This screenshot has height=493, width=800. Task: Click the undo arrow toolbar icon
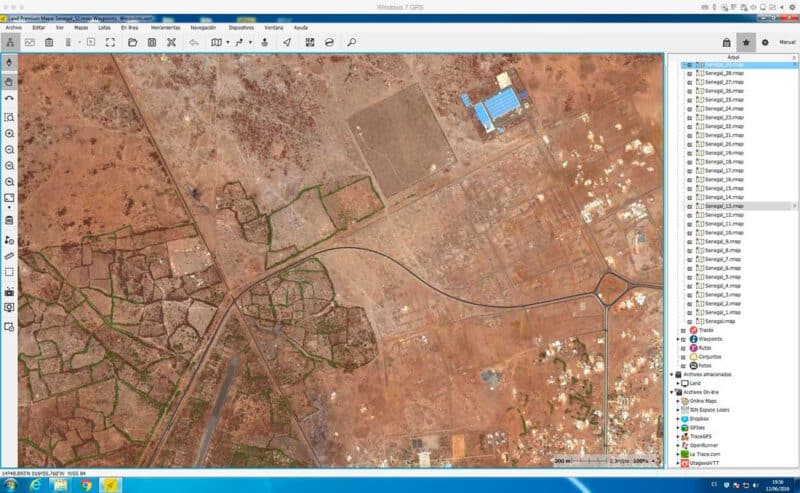(x=193, y=42)
